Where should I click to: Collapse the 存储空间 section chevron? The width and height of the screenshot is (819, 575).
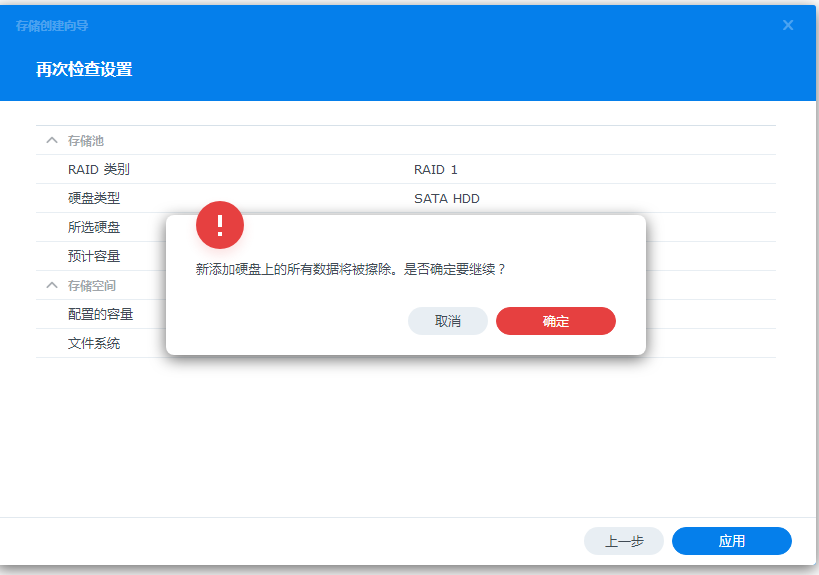pos(52,286)
